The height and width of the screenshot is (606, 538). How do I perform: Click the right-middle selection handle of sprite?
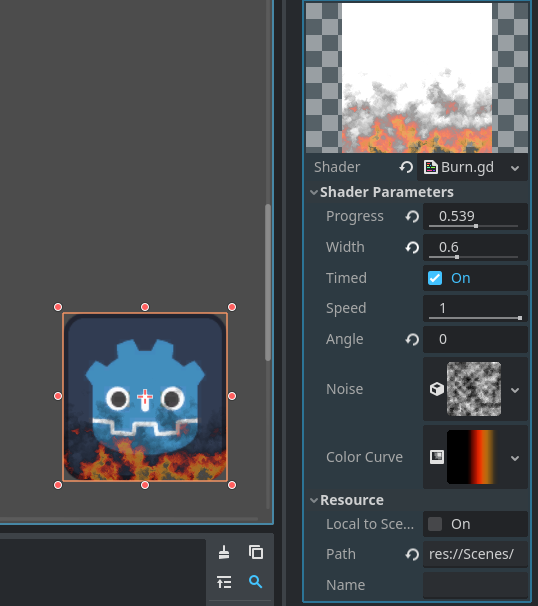[232, 396]
